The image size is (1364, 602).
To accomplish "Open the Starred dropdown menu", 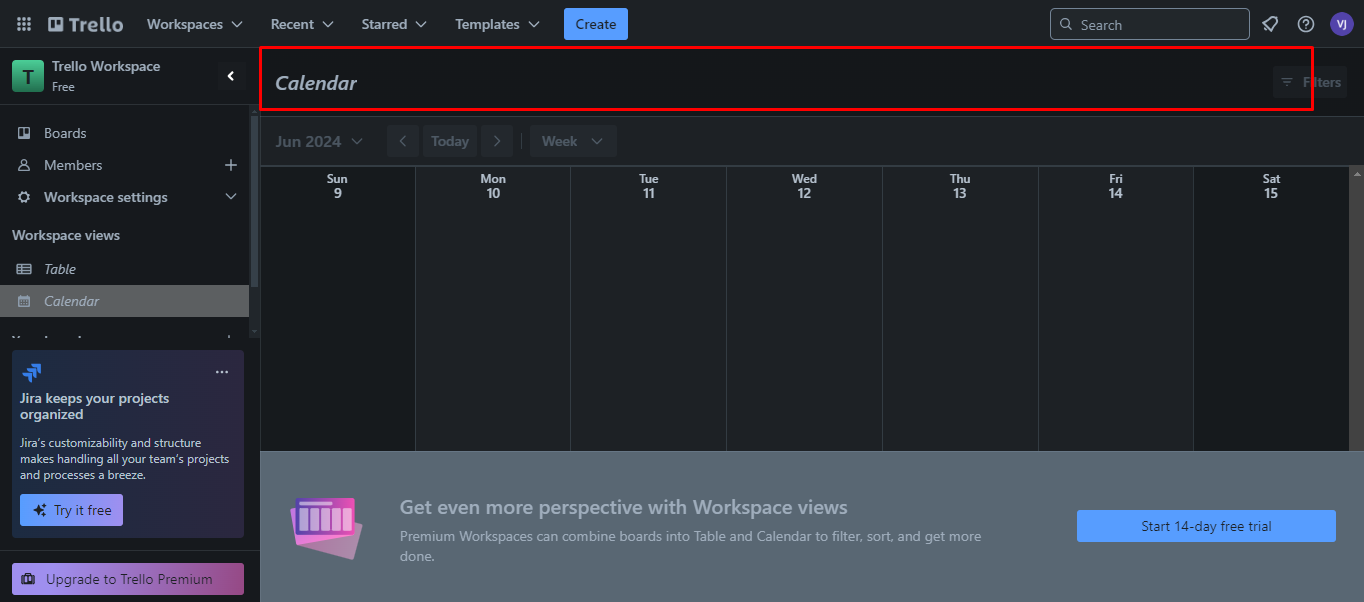I will pyautogui.click(x=394, y=24).
